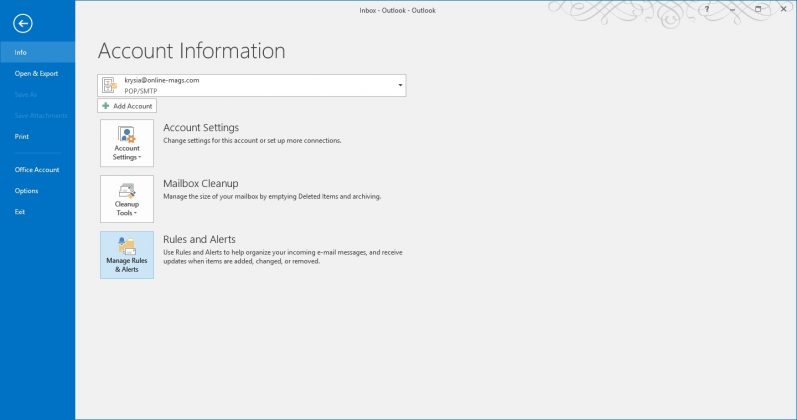Image resolution: width=797 pixels, height=420 pixels.
Task: Minimize the Outlook window
Action: click(732, 9)
